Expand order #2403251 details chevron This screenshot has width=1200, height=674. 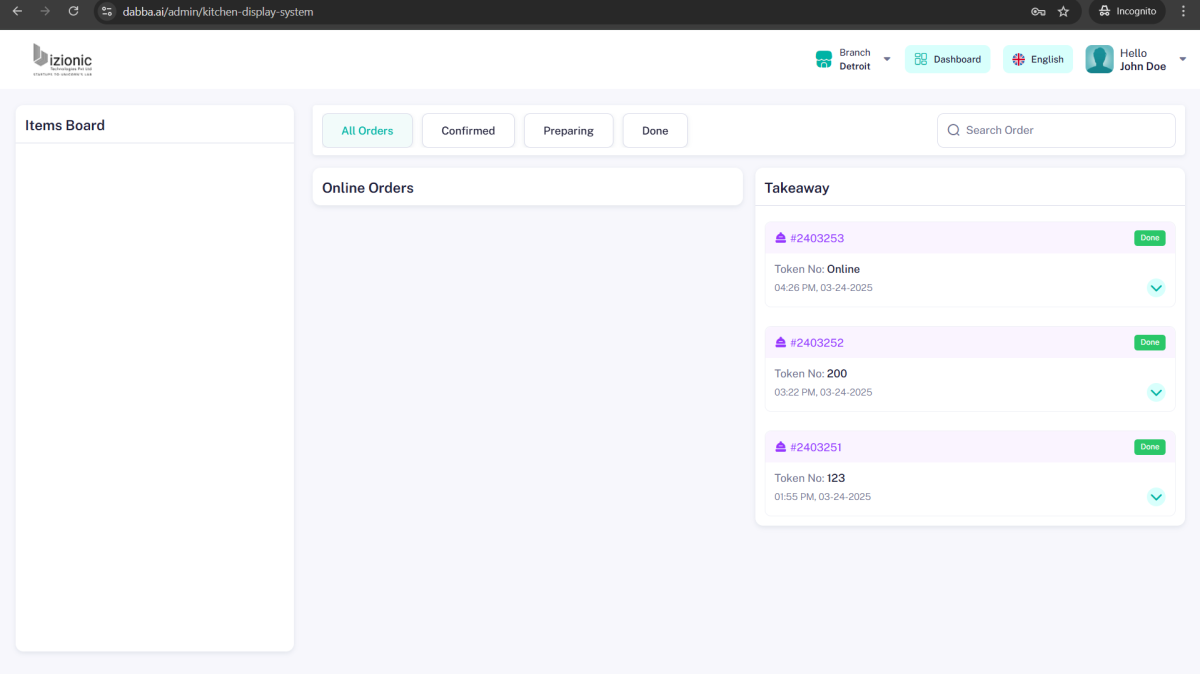[1156, 497]
